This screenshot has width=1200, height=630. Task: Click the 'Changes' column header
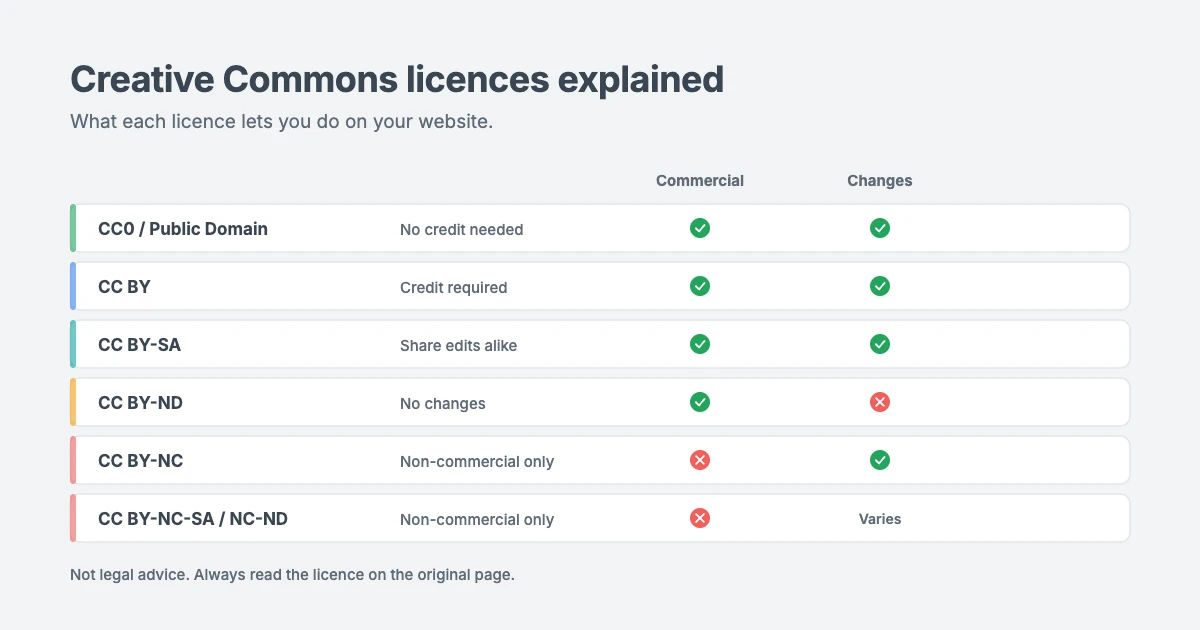(880, 181)
